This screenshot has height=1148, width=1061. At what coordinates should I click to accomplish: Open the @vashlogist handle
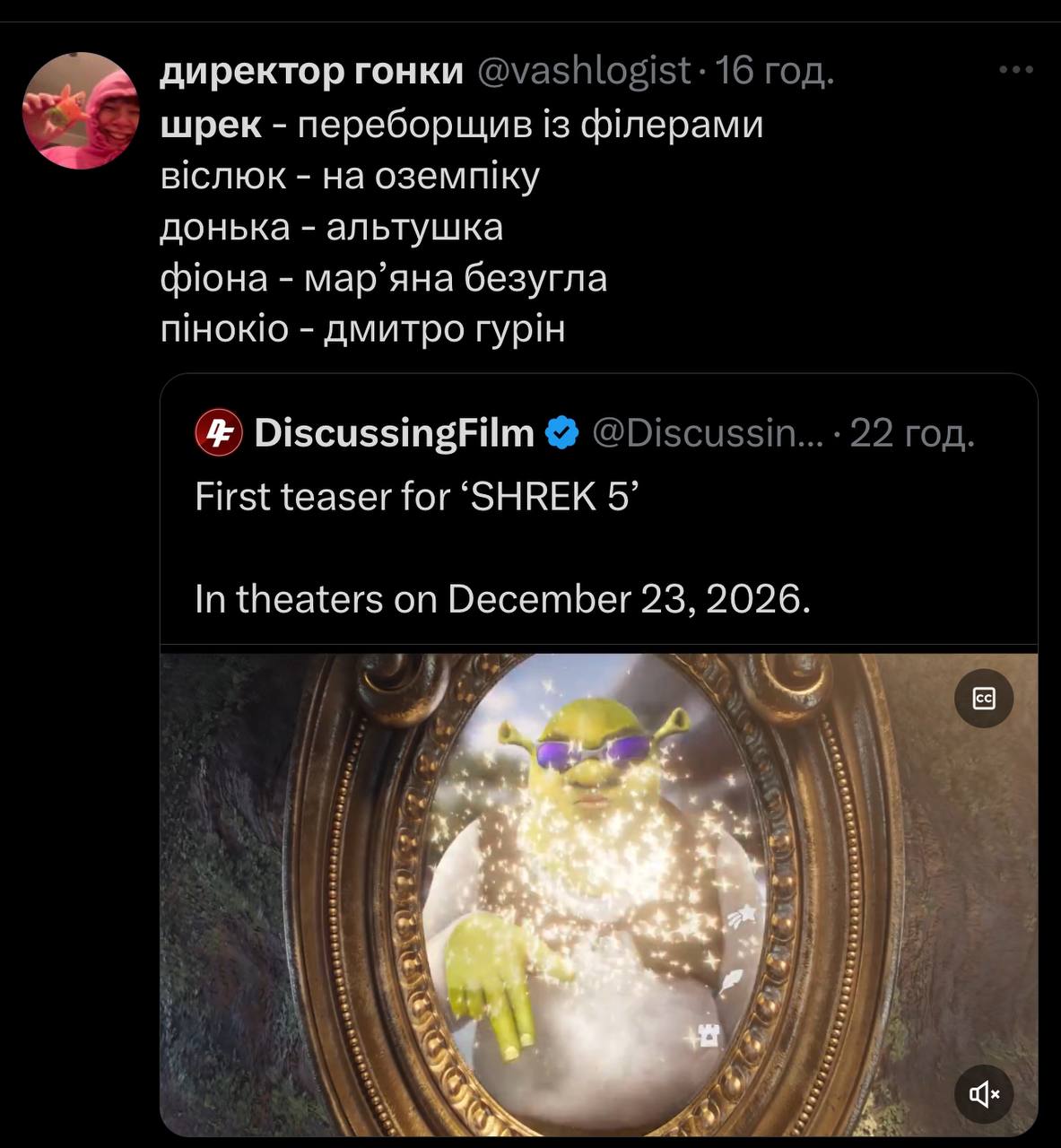584,70
